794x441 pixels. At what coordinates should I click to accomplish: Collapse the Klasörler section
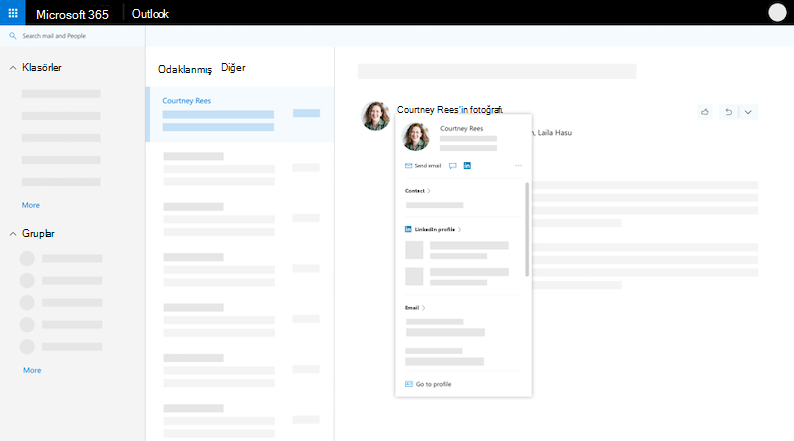click(13, 68)
